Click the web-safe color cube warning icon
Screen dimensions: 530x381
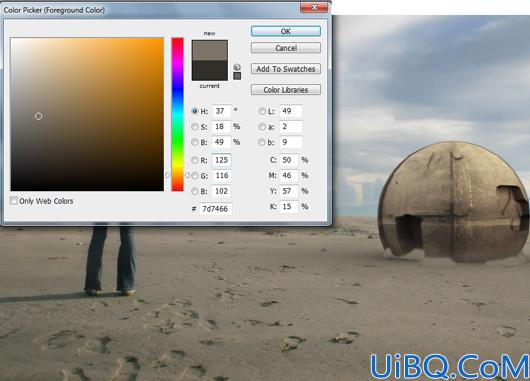(237, 67)
